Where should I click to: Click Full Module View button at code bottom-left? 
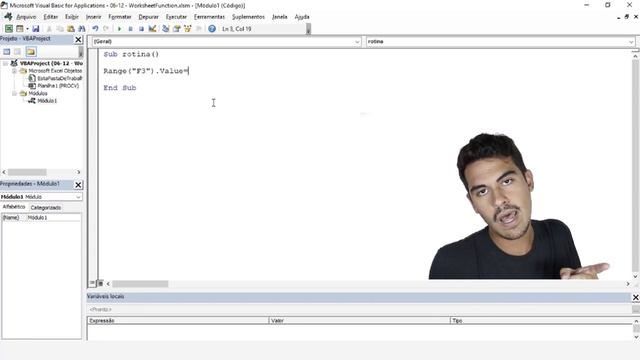click(100, 283)
